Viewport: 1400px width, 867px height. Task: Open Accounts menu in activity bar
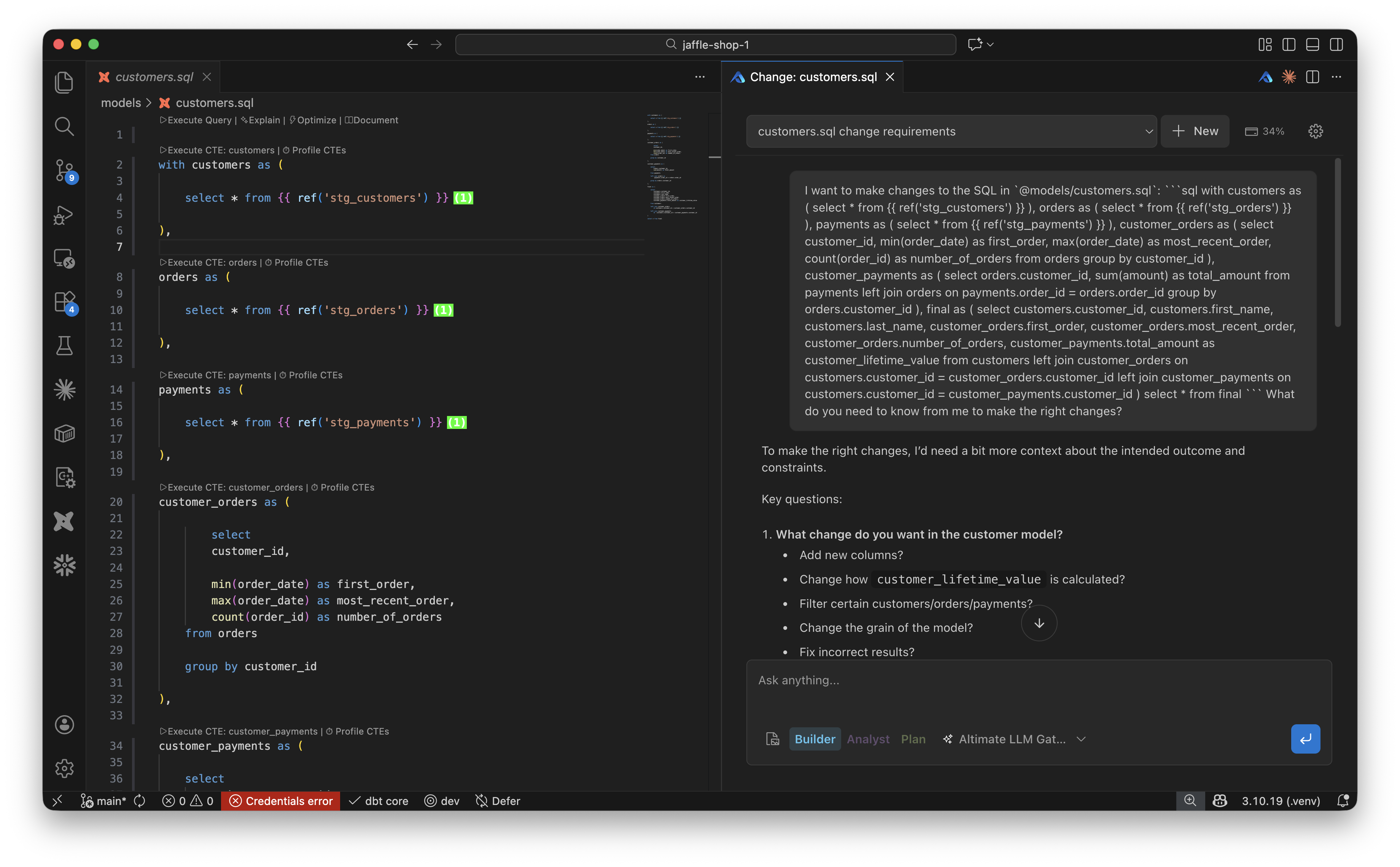click(64, 725)
